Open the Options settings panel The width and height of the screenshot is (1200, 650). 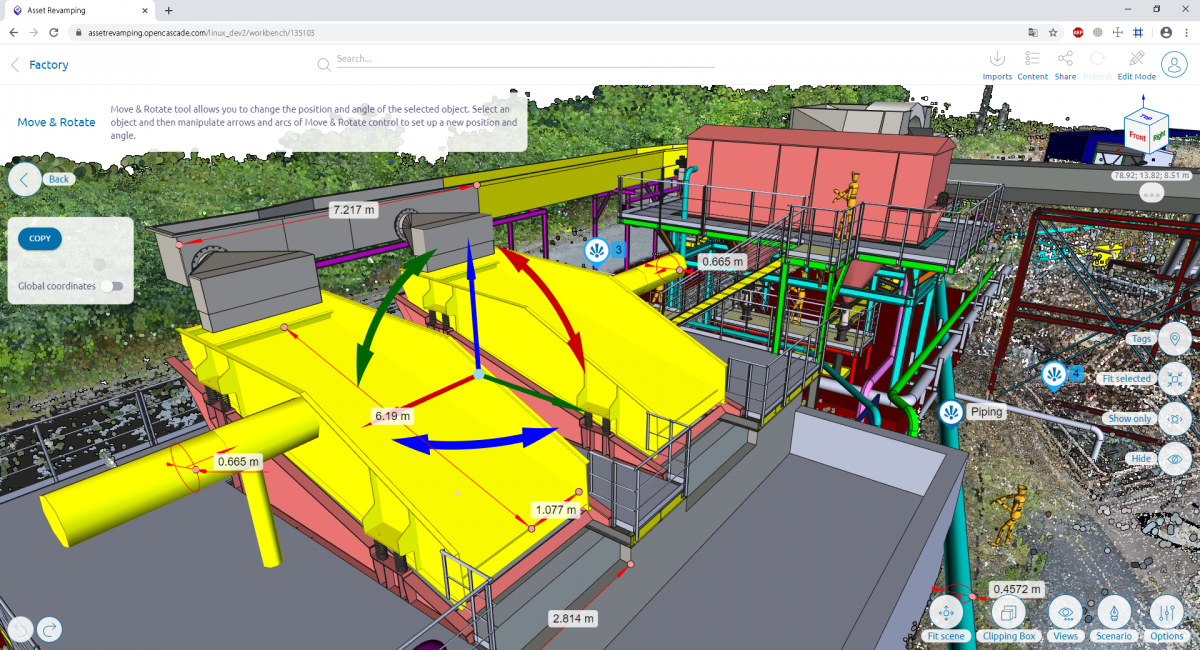click(x=1167, y=612)
